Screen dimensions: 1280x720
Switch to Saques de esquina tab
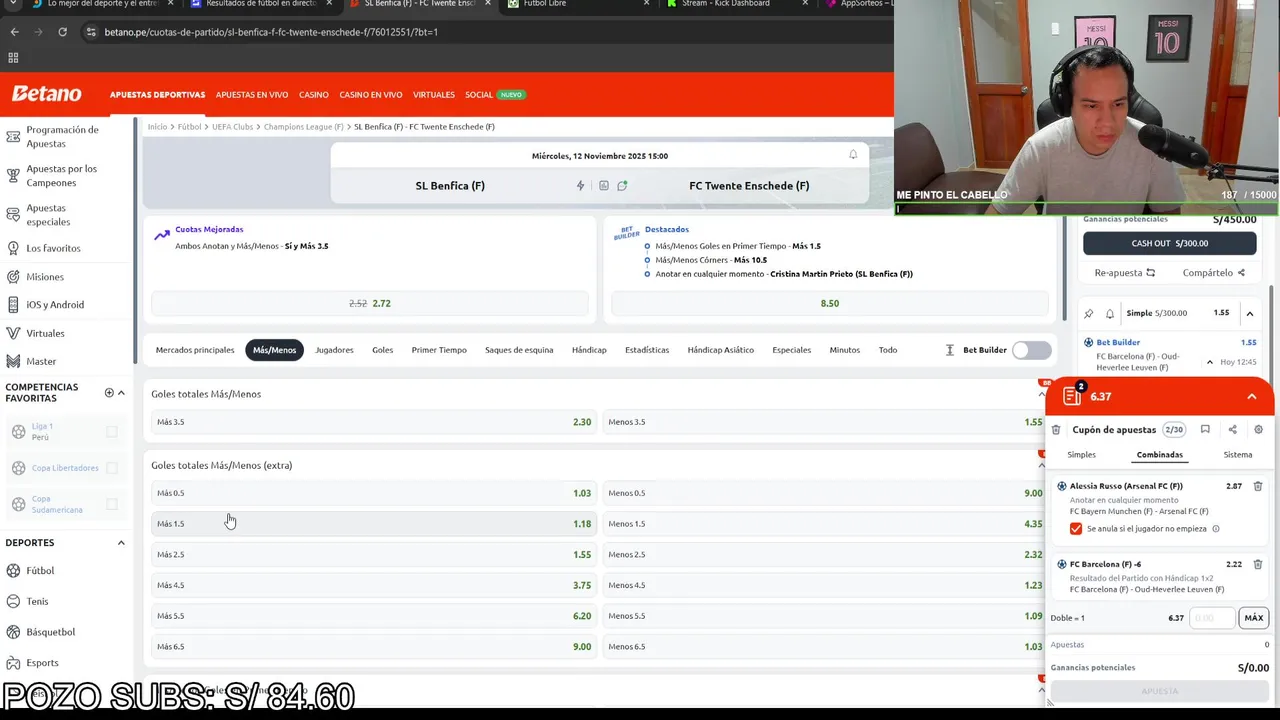(x=519, y=350)
